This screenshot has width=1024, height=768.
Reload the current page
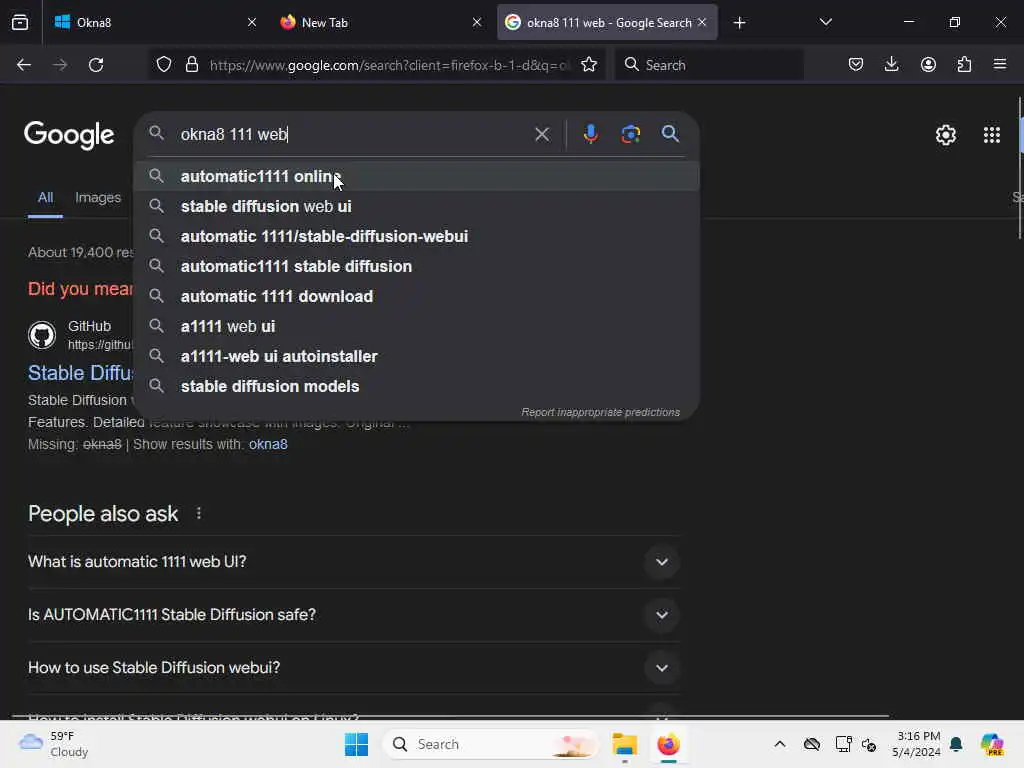[x=96, y=65]
